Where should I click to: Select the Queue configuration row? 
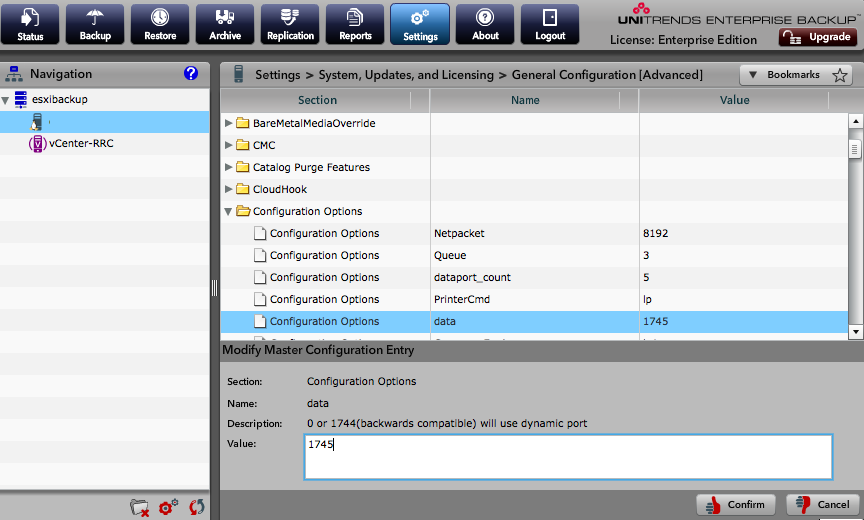pos(534,256)
